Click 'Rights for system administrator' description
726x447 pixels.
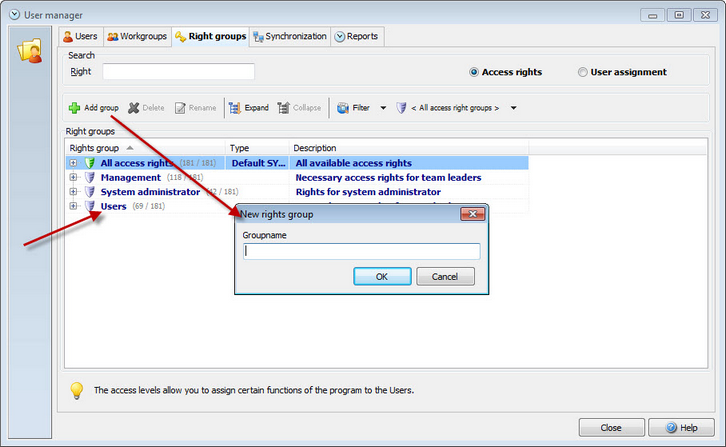pyautogui.click(x=368, y=192)
